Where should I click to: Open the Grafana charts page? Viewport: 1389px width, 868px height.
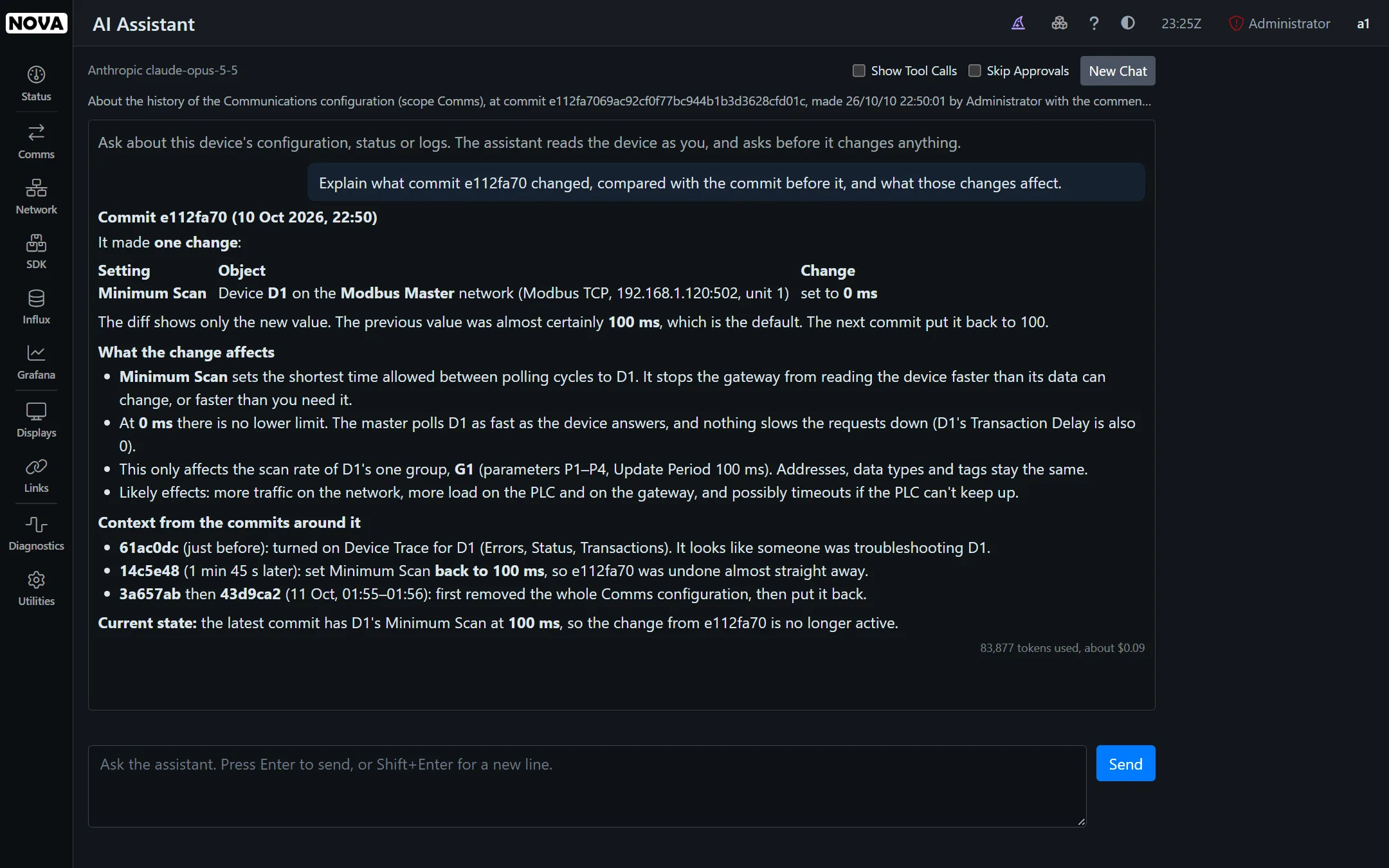36,362
